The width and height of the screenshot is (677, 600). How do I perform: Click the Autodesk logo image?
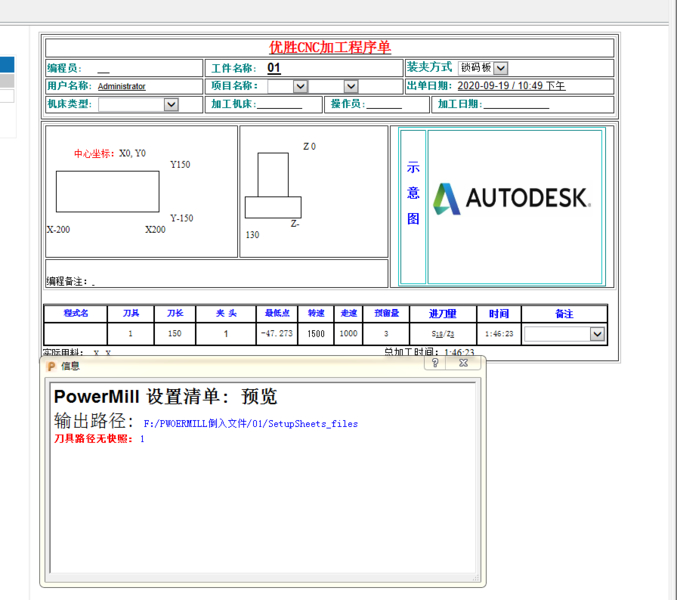[x=512, y=199]
